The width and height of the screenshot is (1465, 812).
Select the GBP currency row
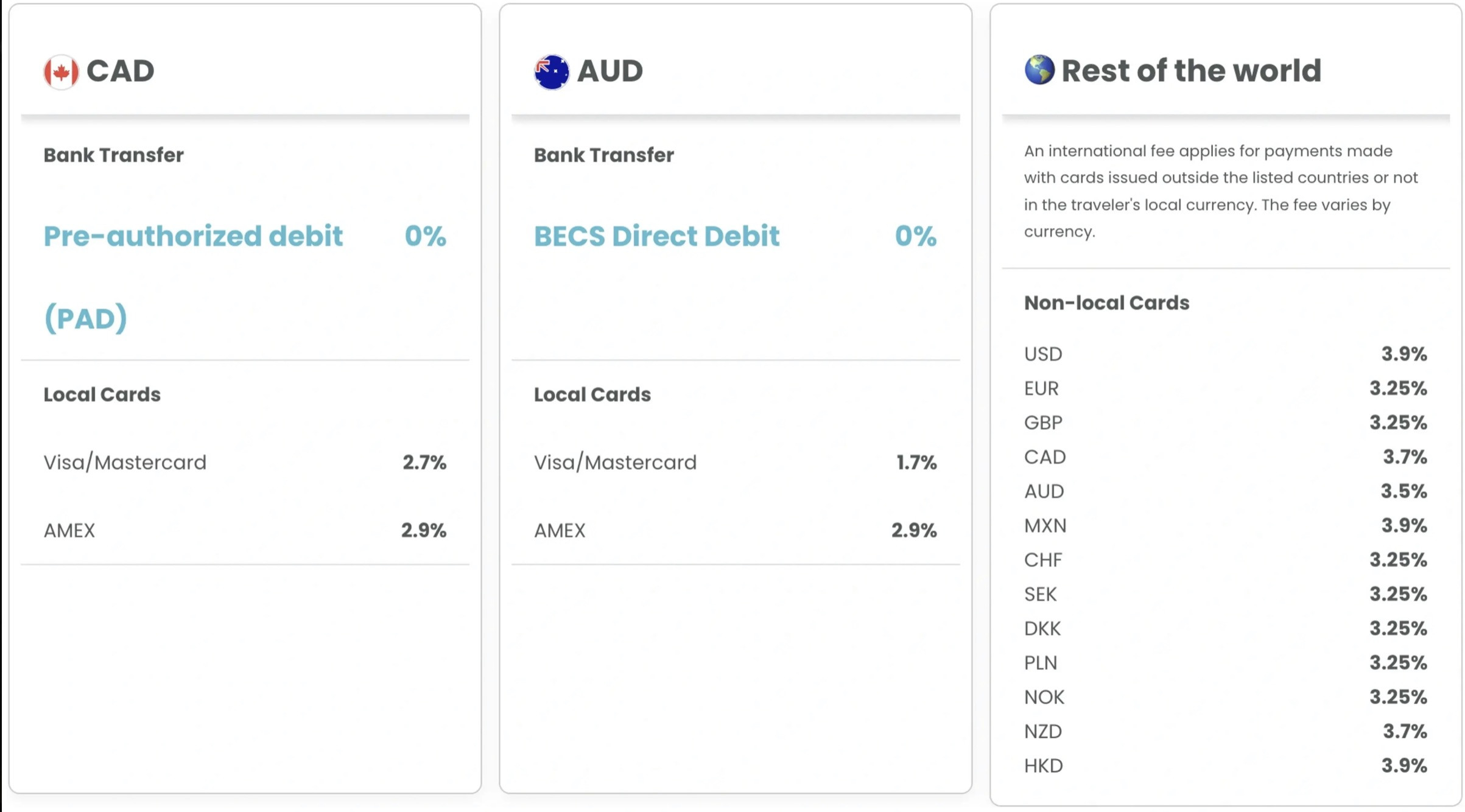click(1225, 422)
